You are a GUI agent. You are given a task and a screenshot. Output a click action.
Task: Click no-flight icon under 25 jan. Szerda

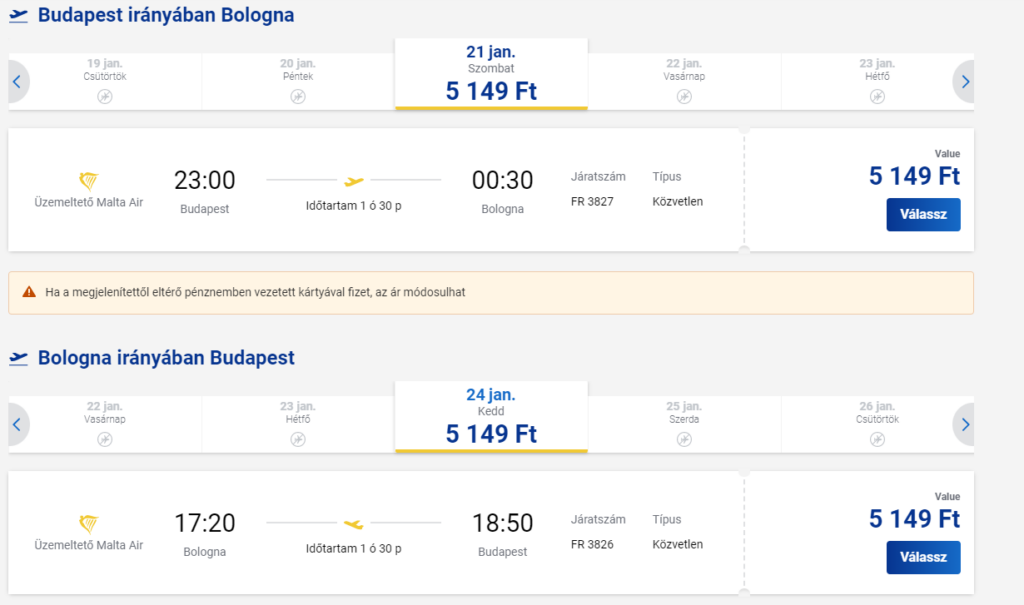point(684,439)
